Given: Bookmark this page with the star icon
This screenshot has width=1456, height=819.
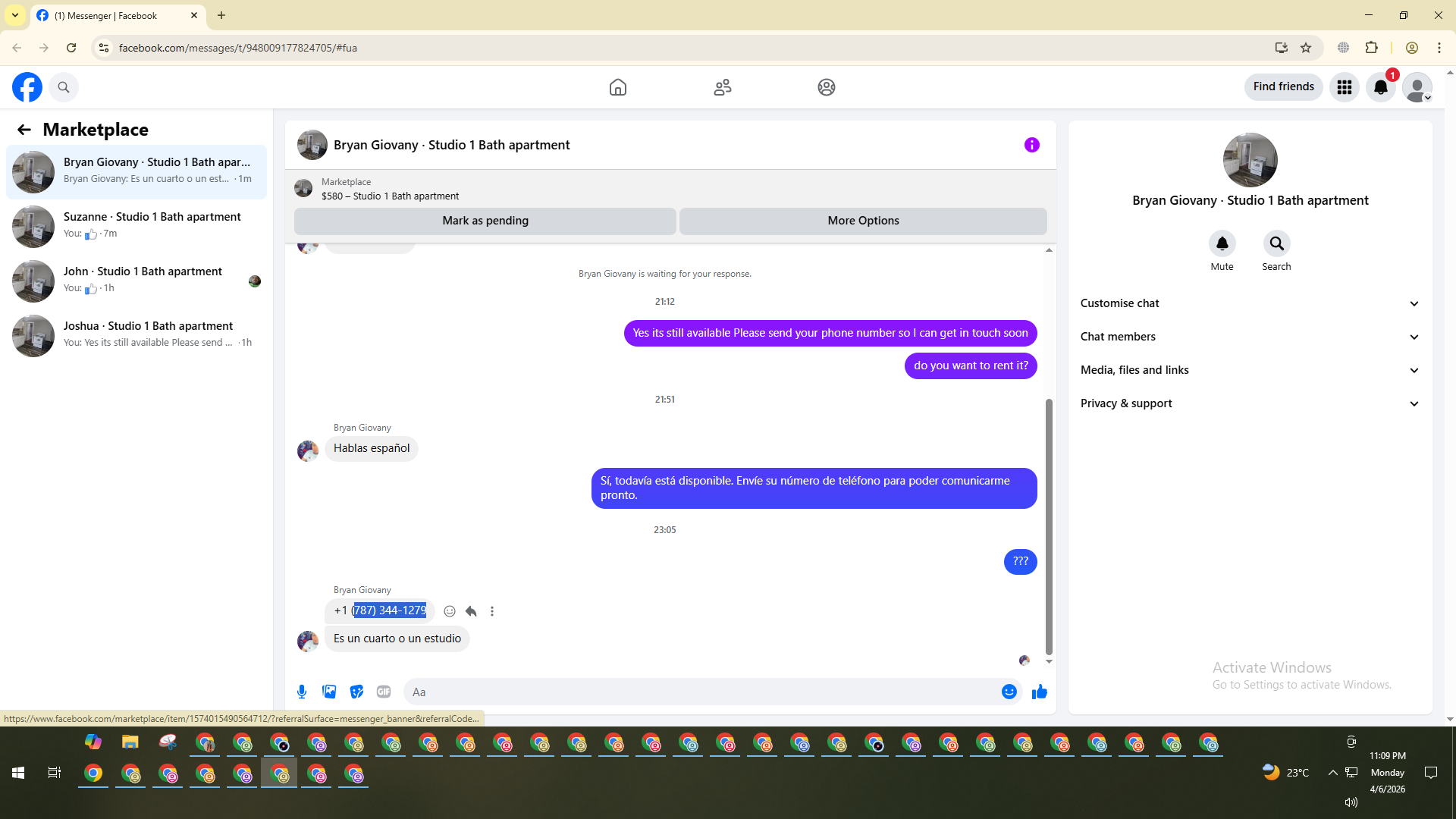Looking at the screenshot, I should tap(1306, 48).
